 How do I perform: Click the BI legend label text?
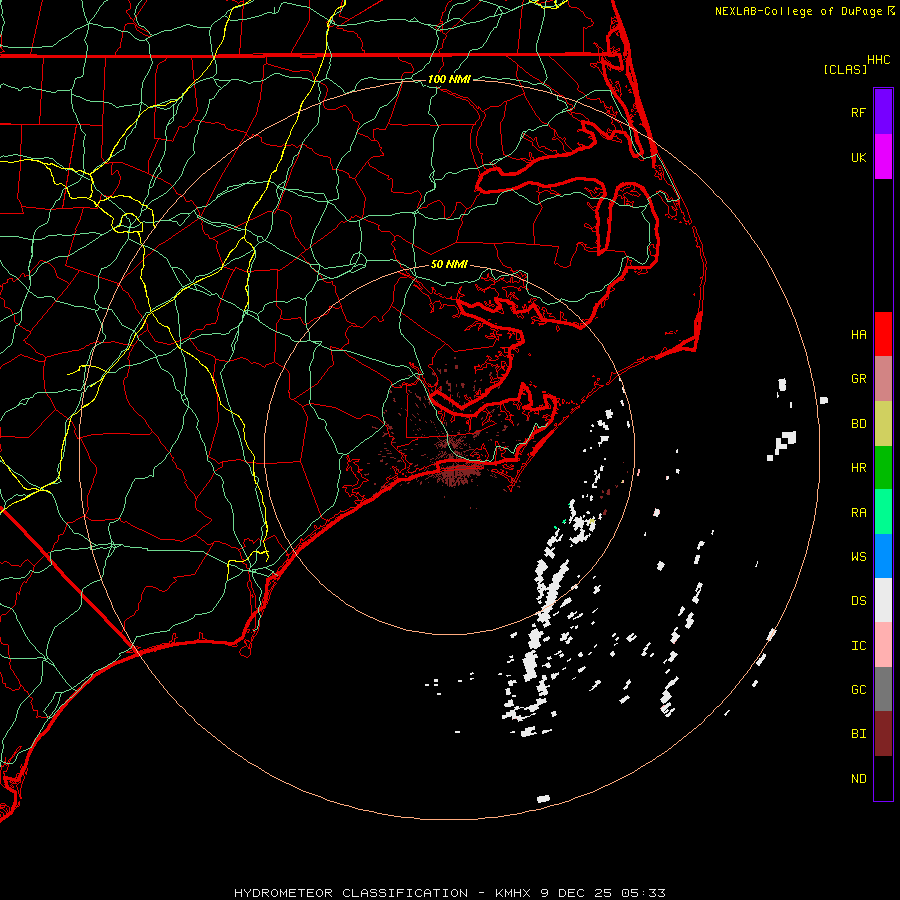pos(858,734)
